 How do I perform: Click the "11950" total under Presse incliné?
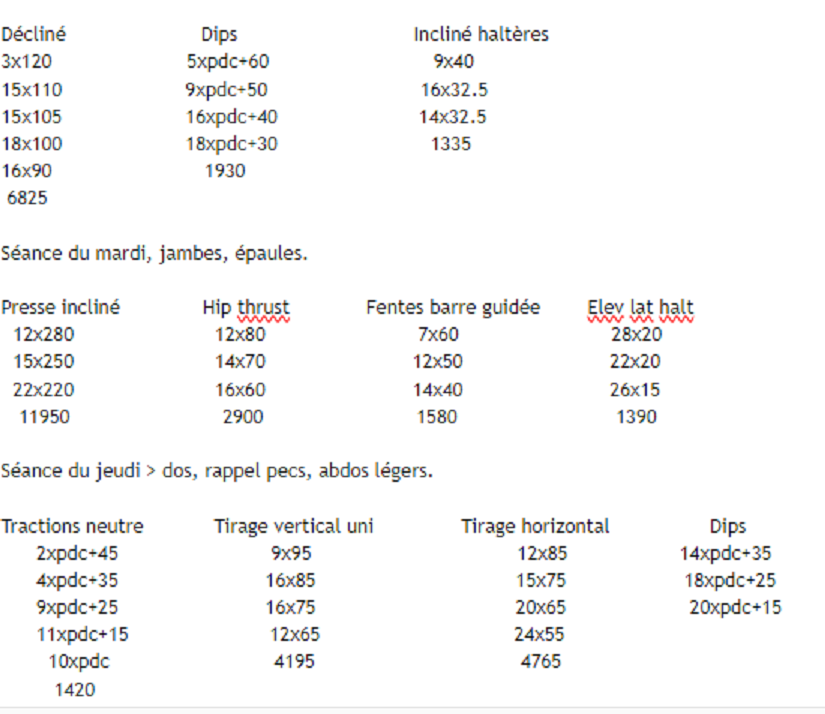(45, 417)
